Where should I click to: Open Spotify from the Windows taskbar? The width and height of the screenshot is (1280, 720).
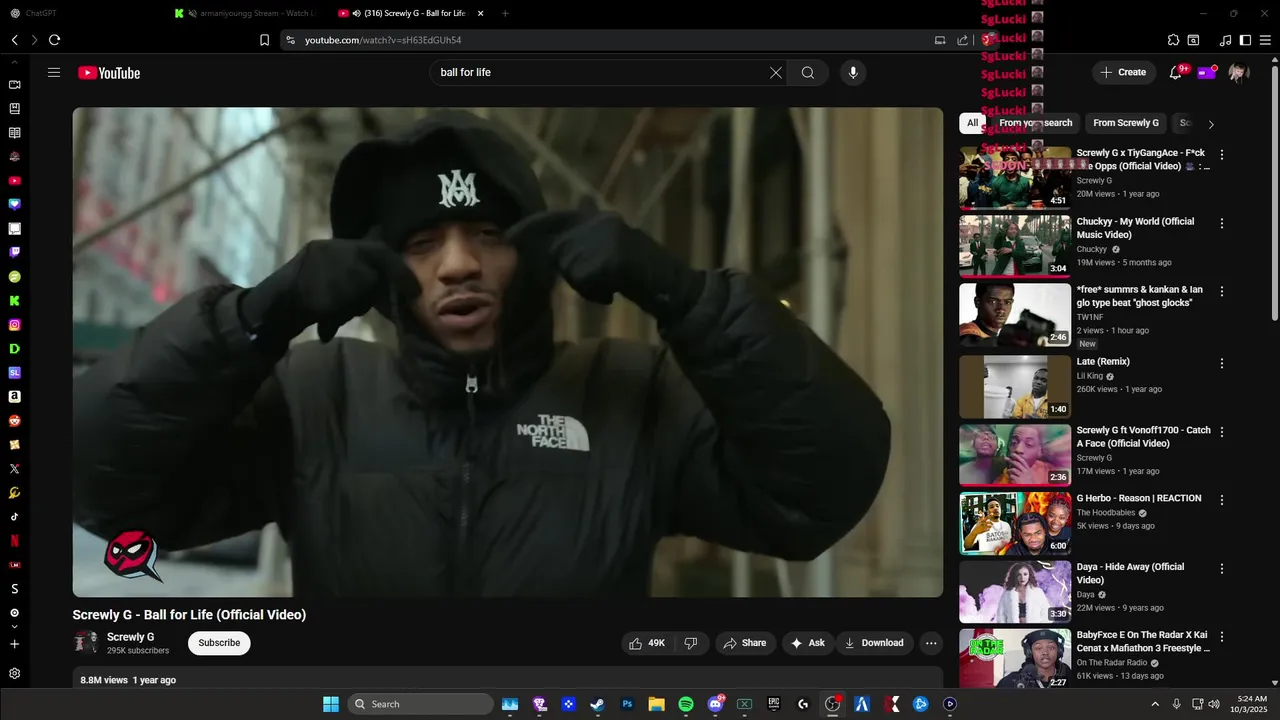[x=686, y=704]
